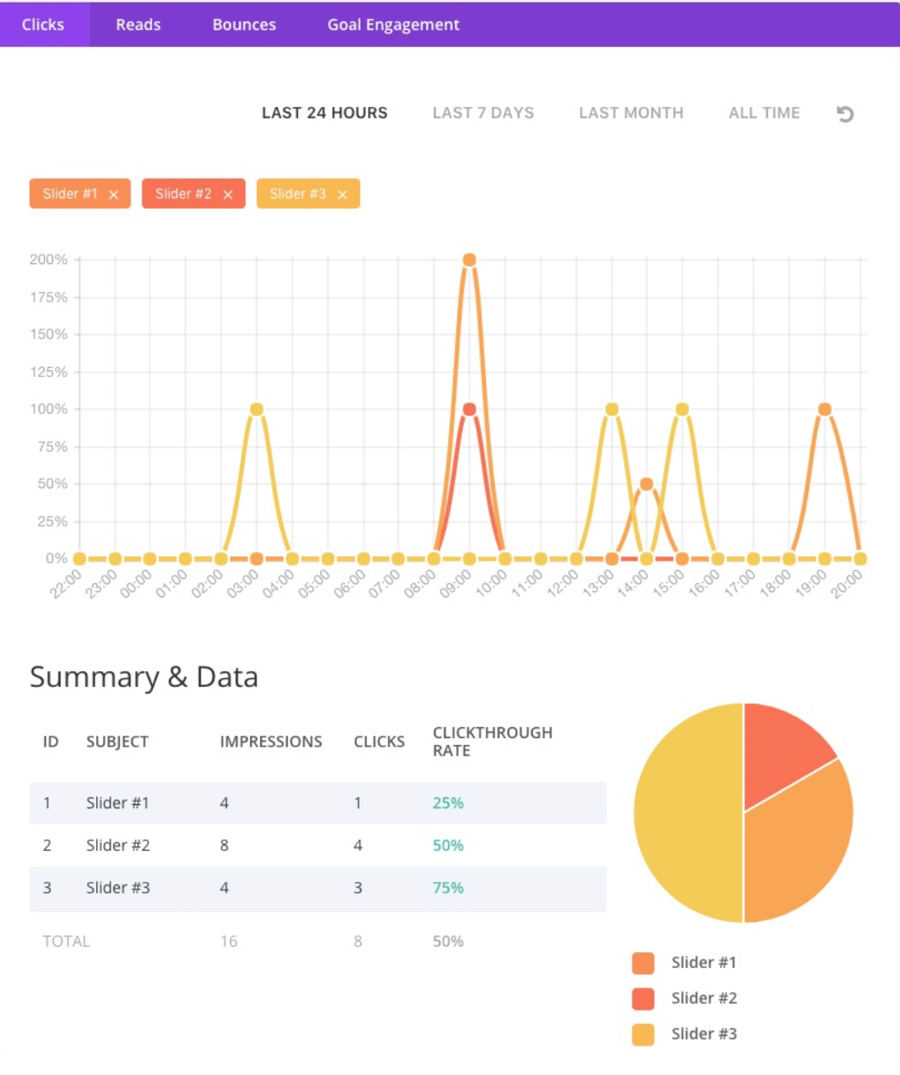Select the Last 24 Hours range
900x1075 pixels.
click(x=324, y=113)
